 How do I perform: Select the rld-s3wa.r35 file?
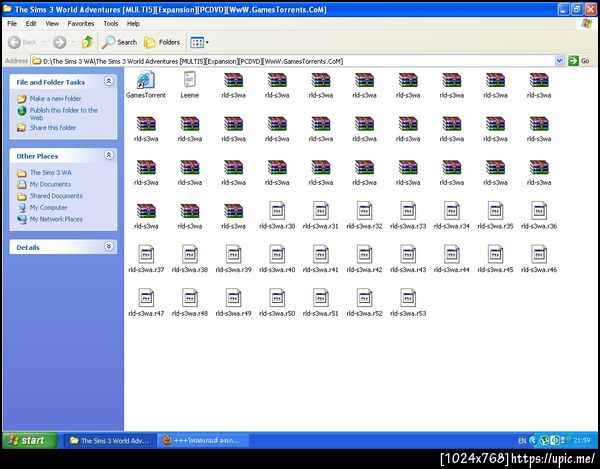(495, 215)
